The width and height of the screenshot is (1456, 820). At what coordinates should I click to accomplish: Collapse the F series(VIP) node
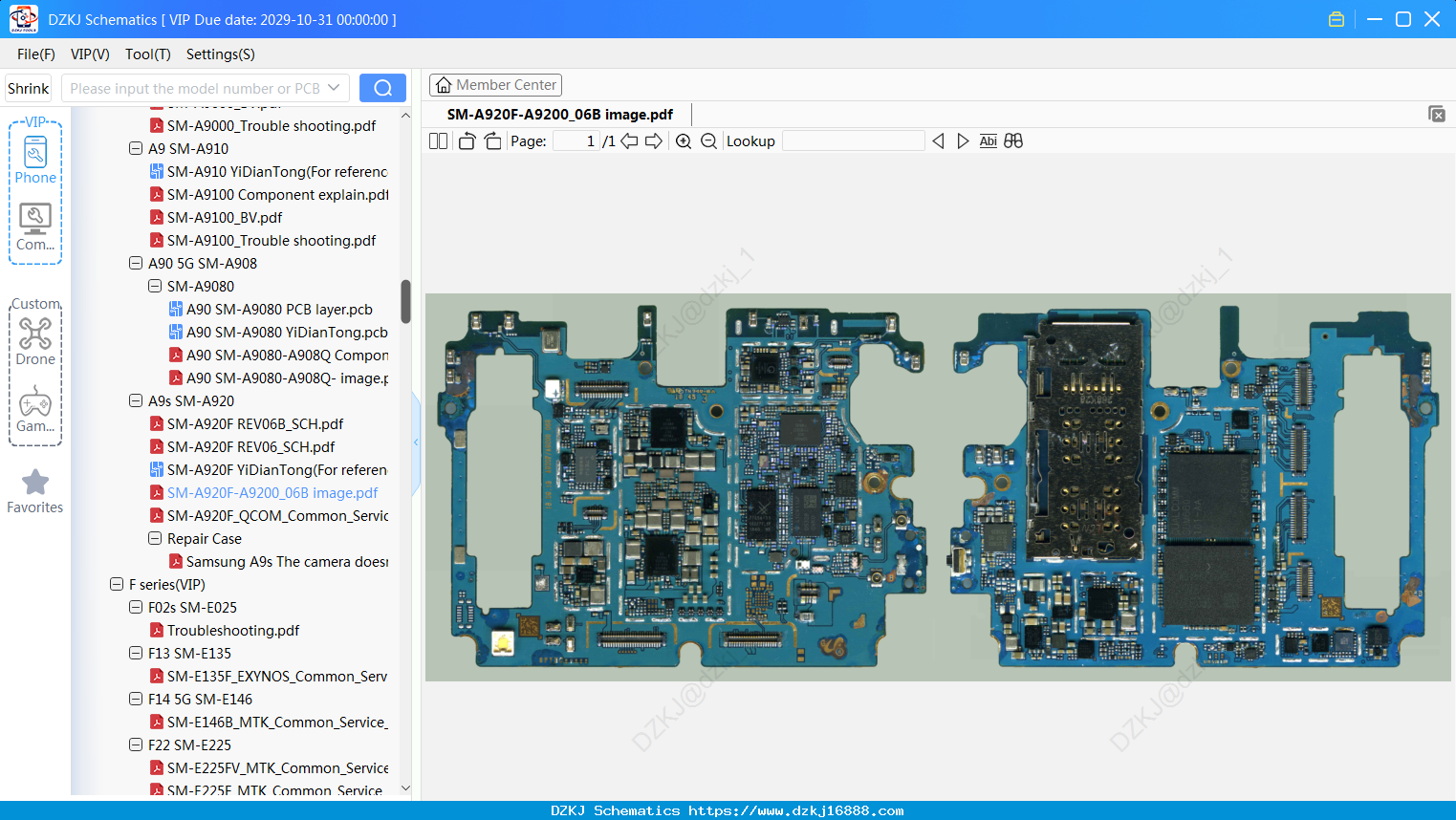[117, 585]
